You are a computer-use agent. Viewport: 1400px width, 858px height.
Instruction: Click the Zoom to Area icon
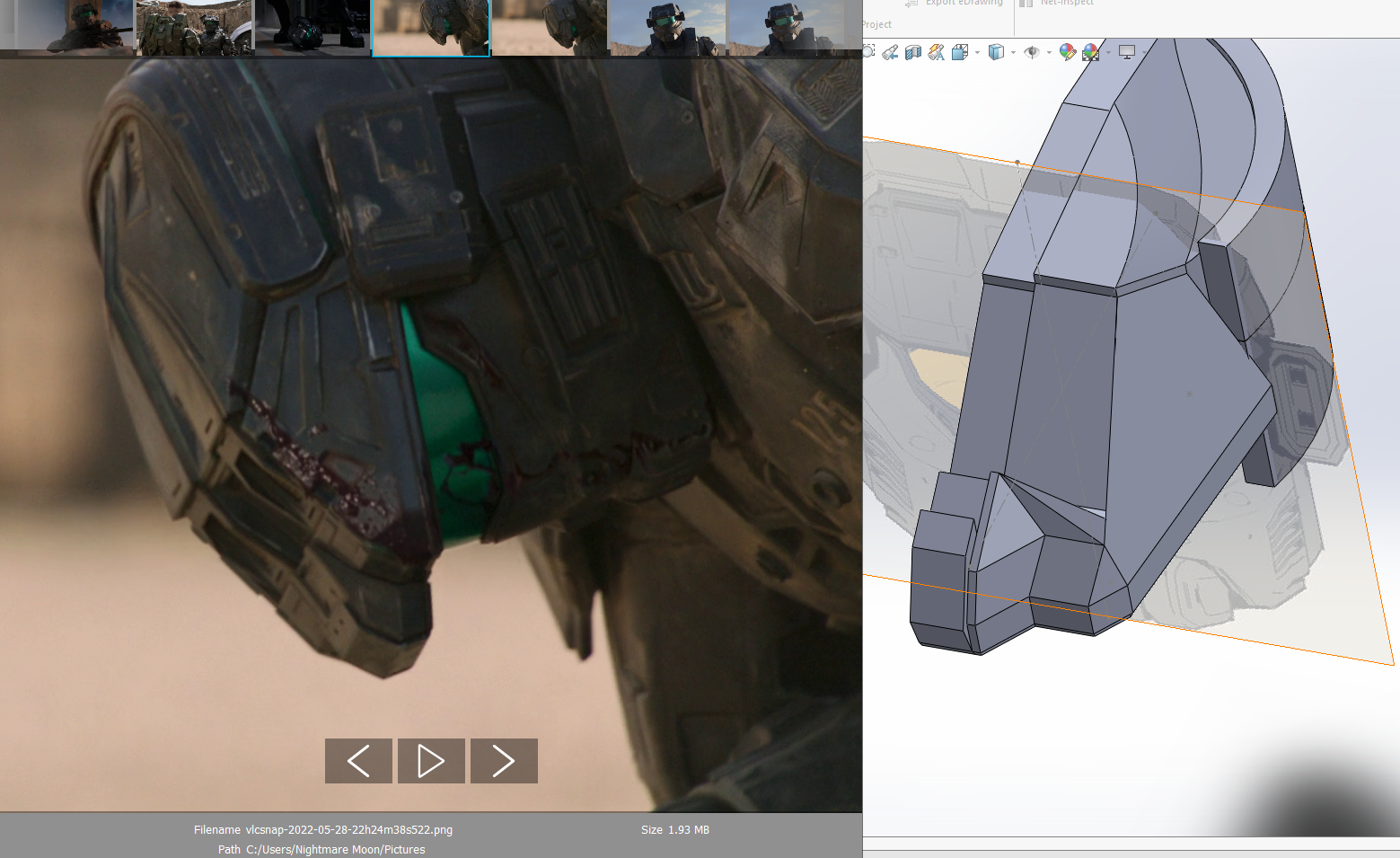tap(868, 52)
